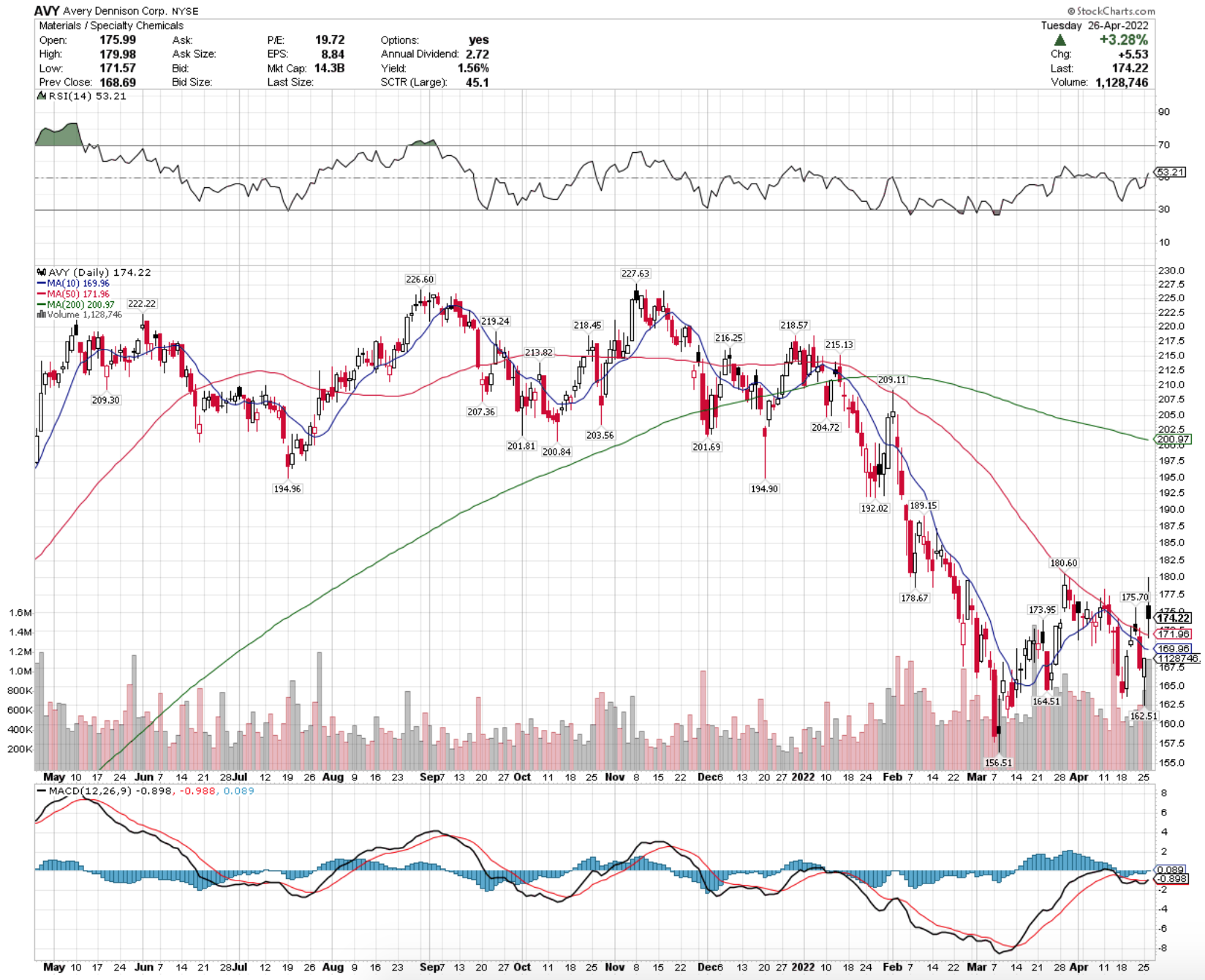The height and width of the screenshot is (980, 1205).
Task: Click the 213.82 price label
Action: coord(538,353)
